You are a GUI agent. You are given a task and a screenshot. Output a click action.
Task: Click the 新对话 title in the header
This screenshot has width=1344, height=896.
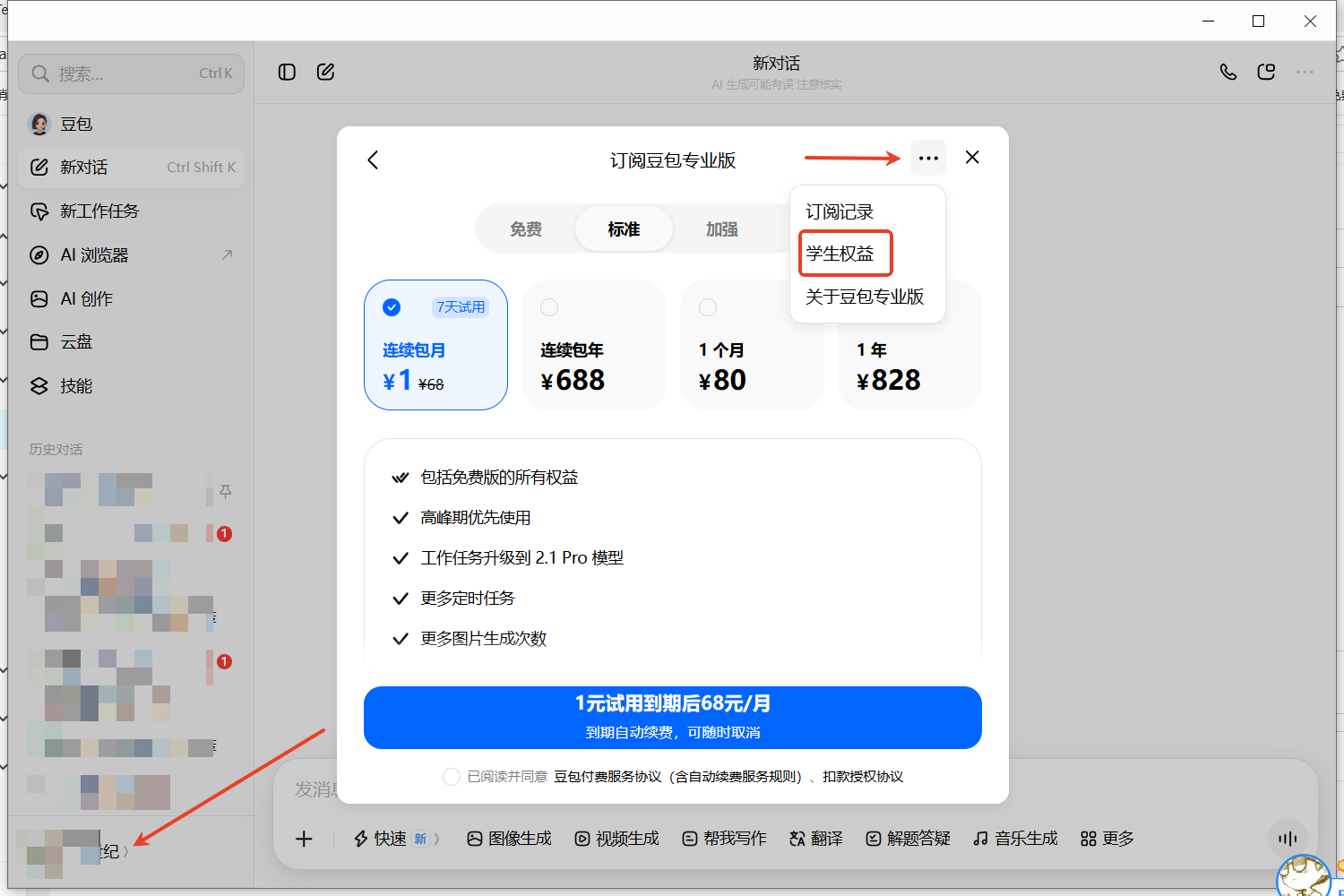click(777, 64)
